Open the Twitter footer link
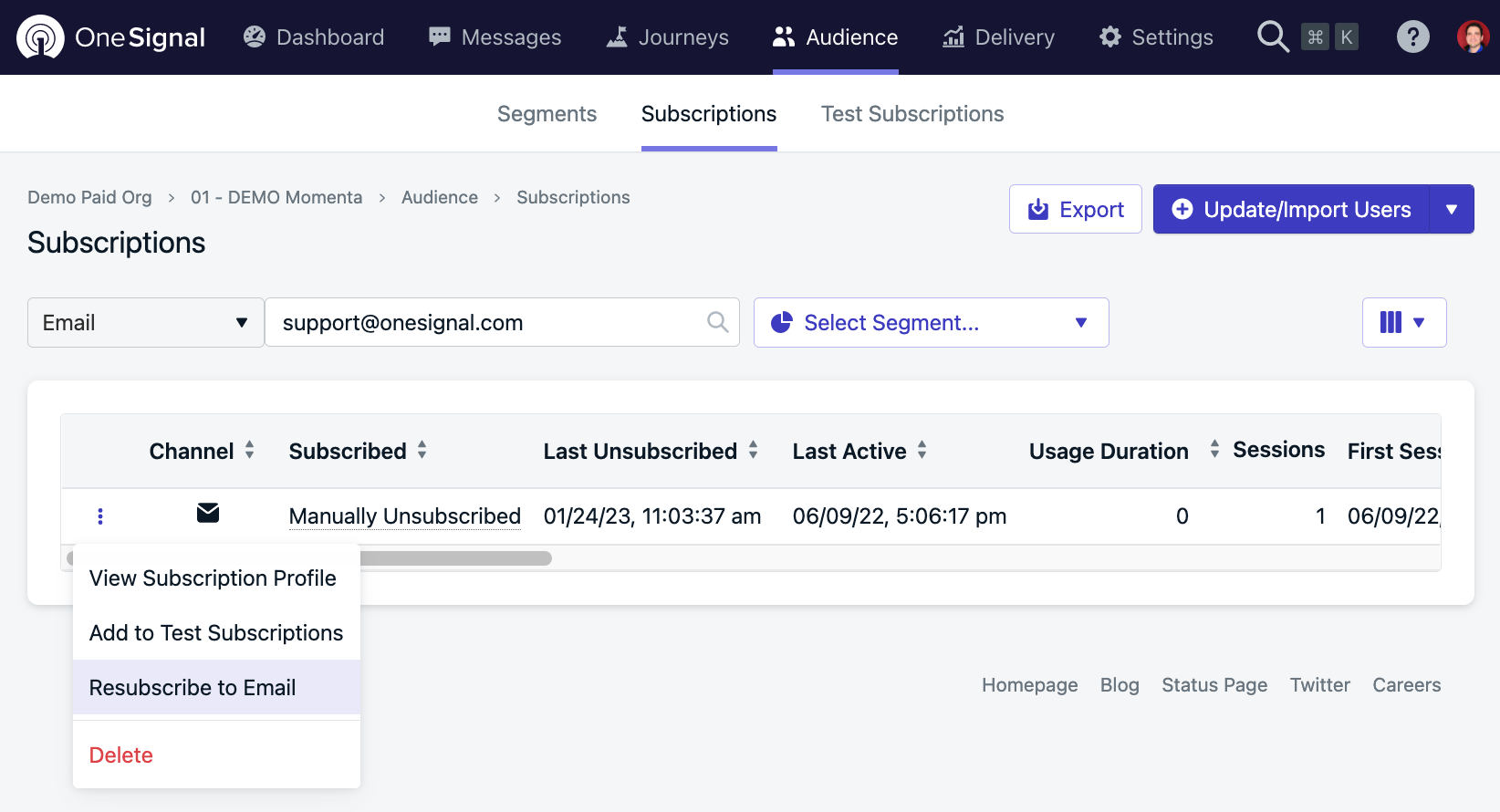Viewport: 1500px width, 812px height. (1320, 685)
